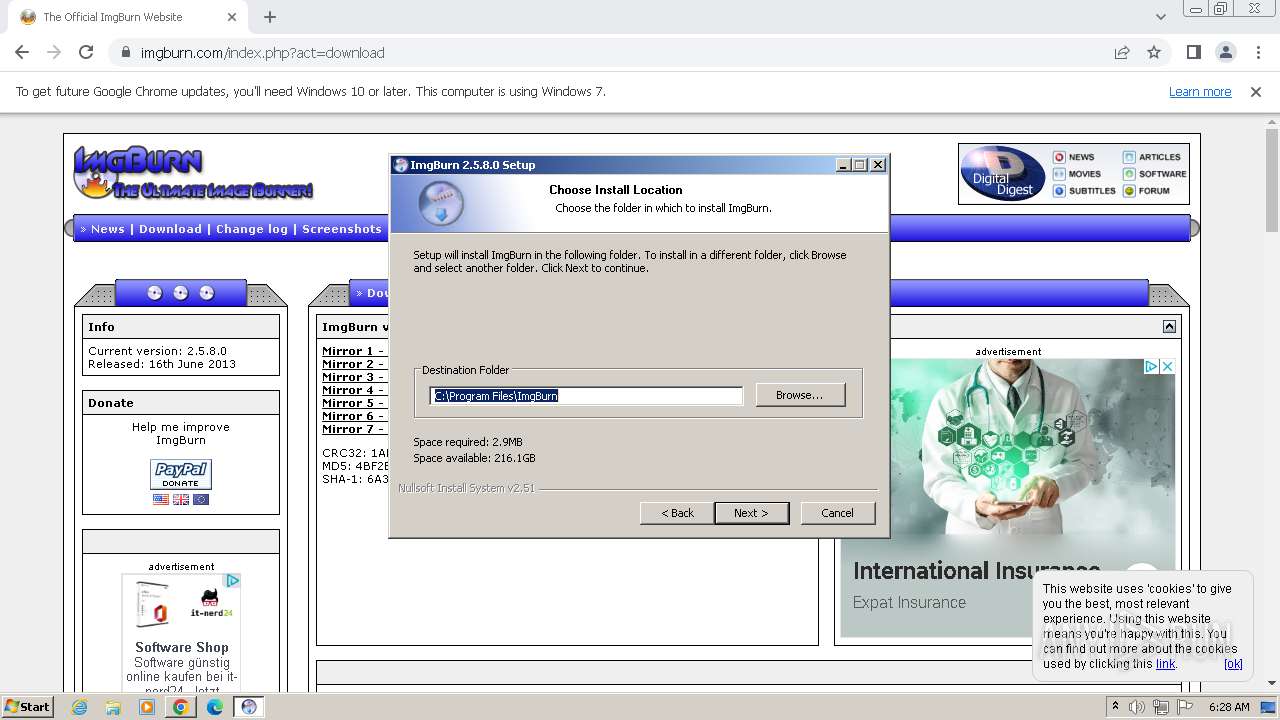Screen dimensions: 1280x720
Task: Close the insurance advertisement with X
Action: [1167, 367]
